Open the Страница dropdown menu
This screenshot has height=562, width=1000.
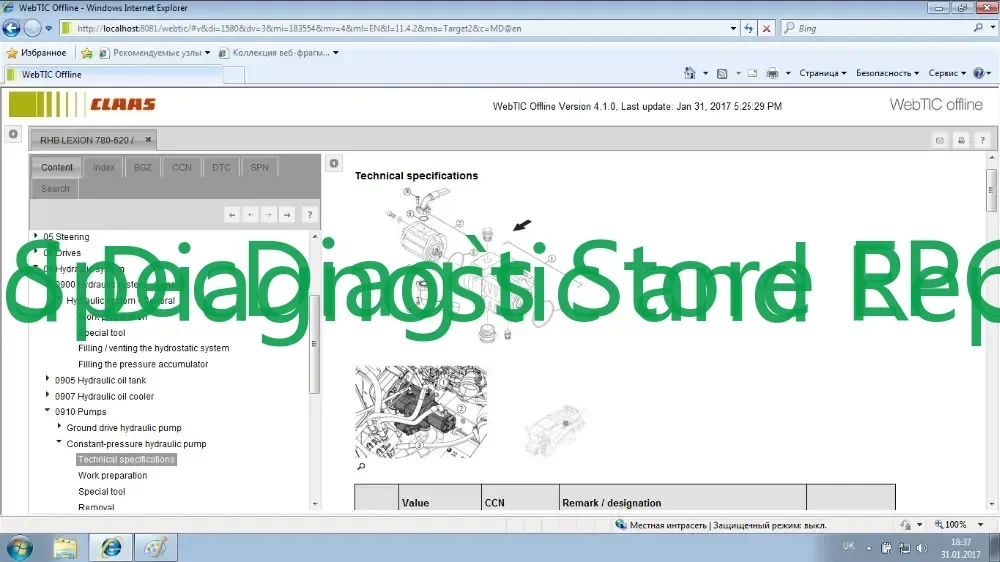pyautogui.click(x=823, y=73)
